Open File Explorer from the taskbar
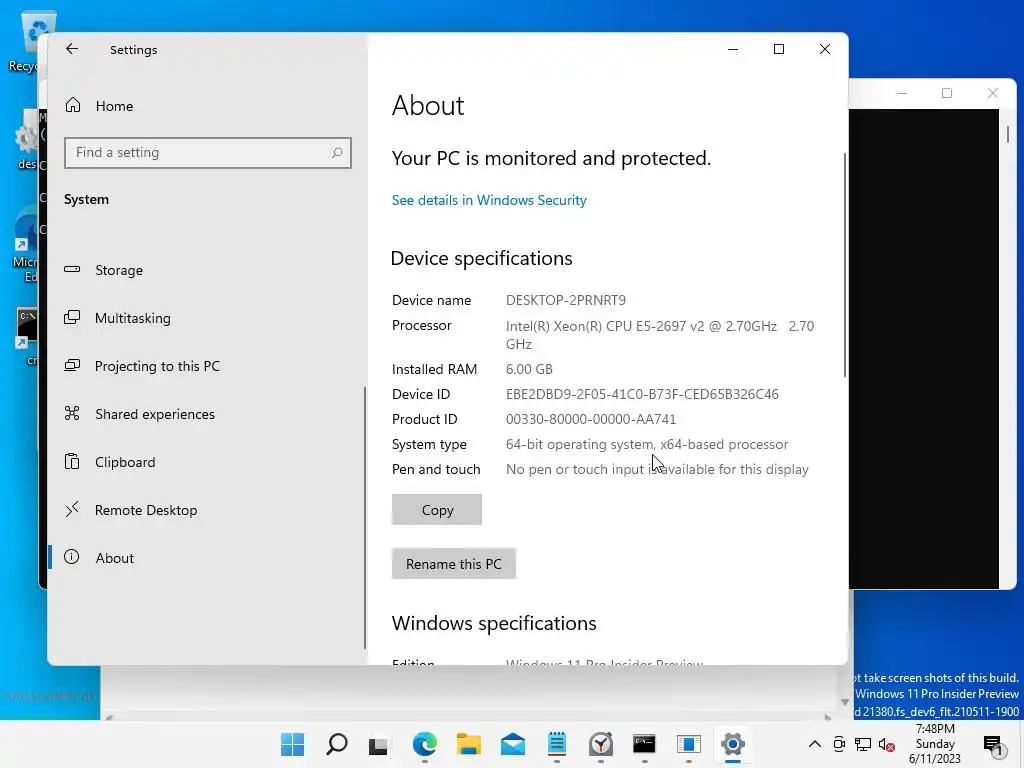 click(x=469, y=744)
